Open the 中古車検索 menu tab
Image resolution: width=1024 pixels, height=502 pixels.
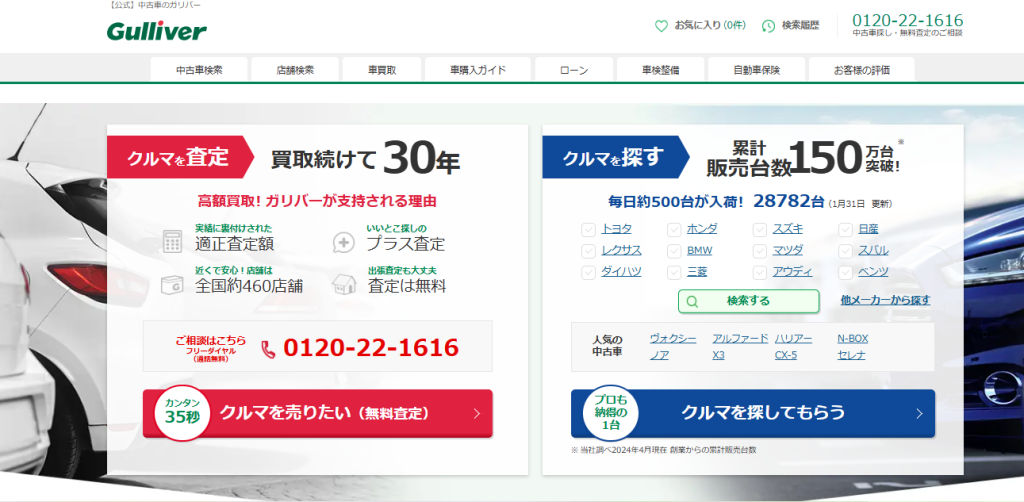coord(199,70)
